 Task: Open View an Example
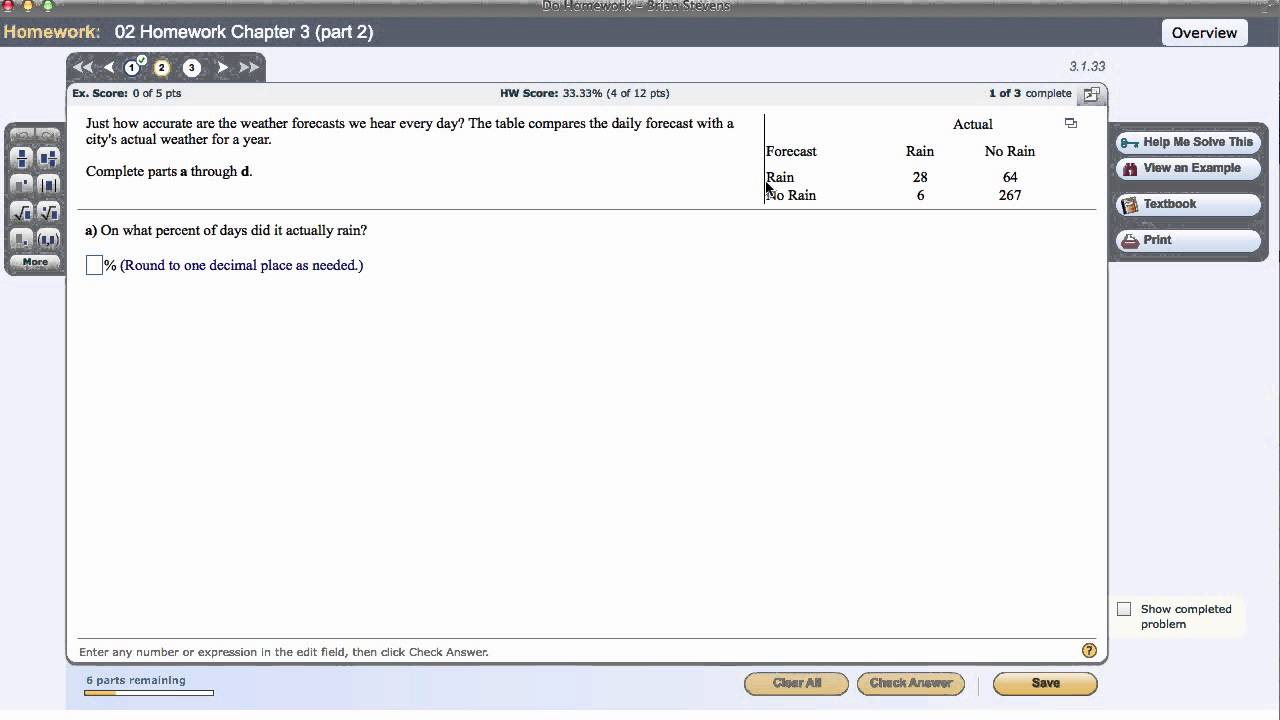(1188, 168)
